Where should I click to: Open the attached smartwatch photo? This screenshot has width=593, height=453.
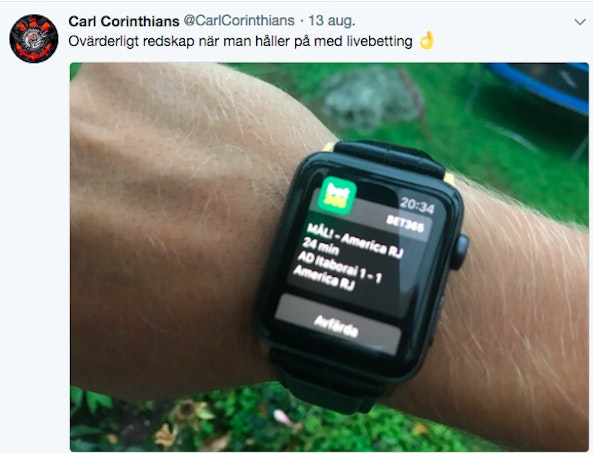click(329, 257)
